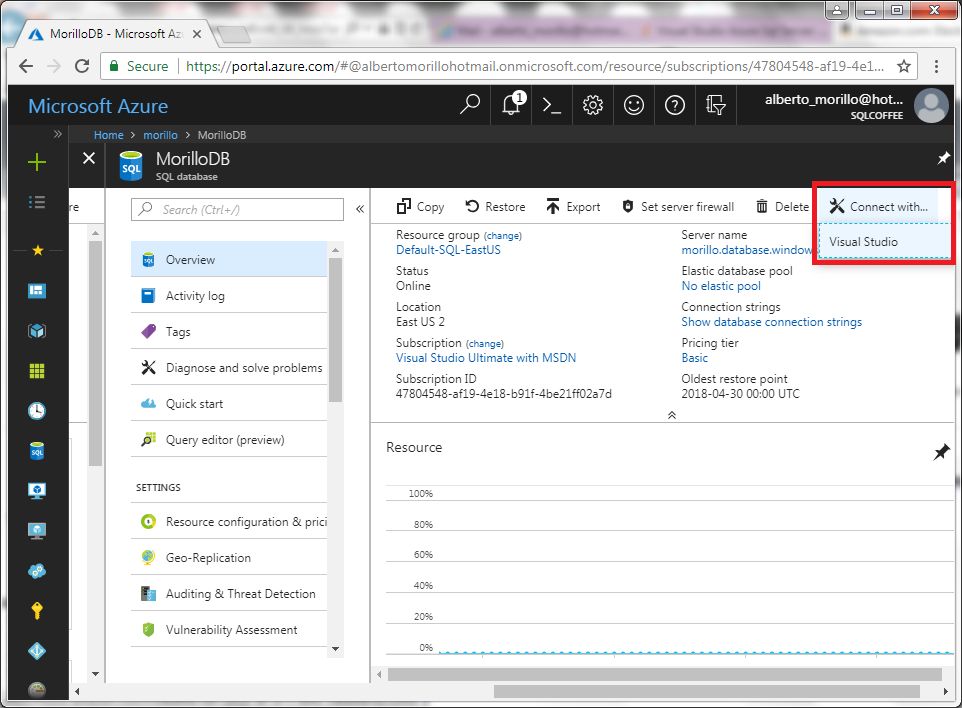The height and width of the screenshot is (708, 962).
Task: Open the help question mark
Action: [675, 106]
